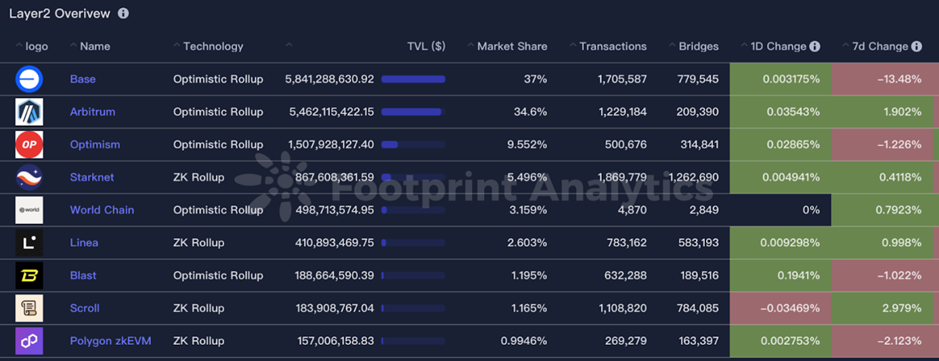The height and width of the screenshot is (361, 939).
Task: Click the Base TVL progress bar
Action: [x=413, y=79]
